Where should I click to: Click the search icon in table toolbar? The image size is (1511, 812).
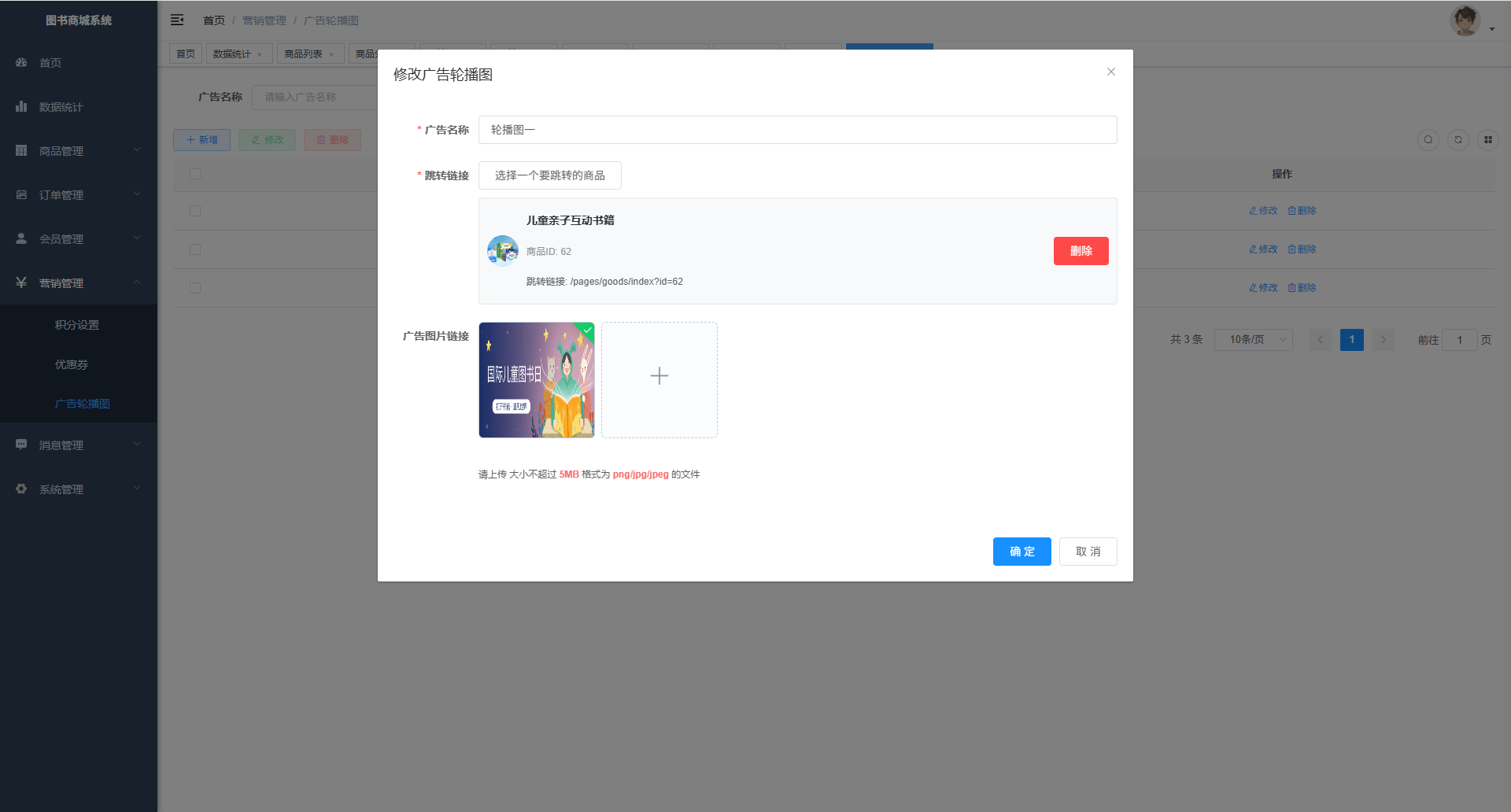click(x=1428, y=140)
